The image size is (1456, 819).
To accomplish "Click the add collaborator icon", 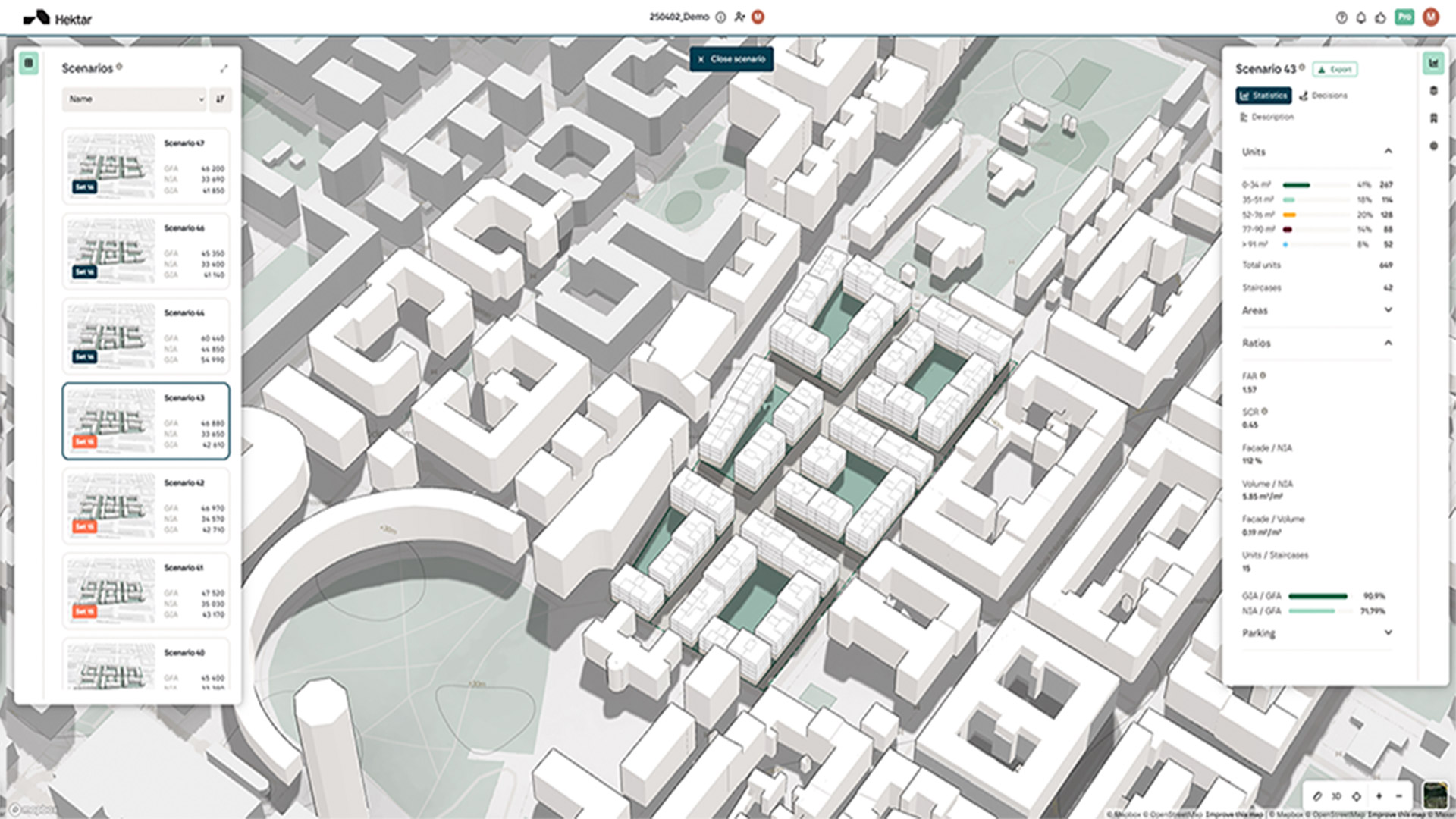I will pos(739,17).
